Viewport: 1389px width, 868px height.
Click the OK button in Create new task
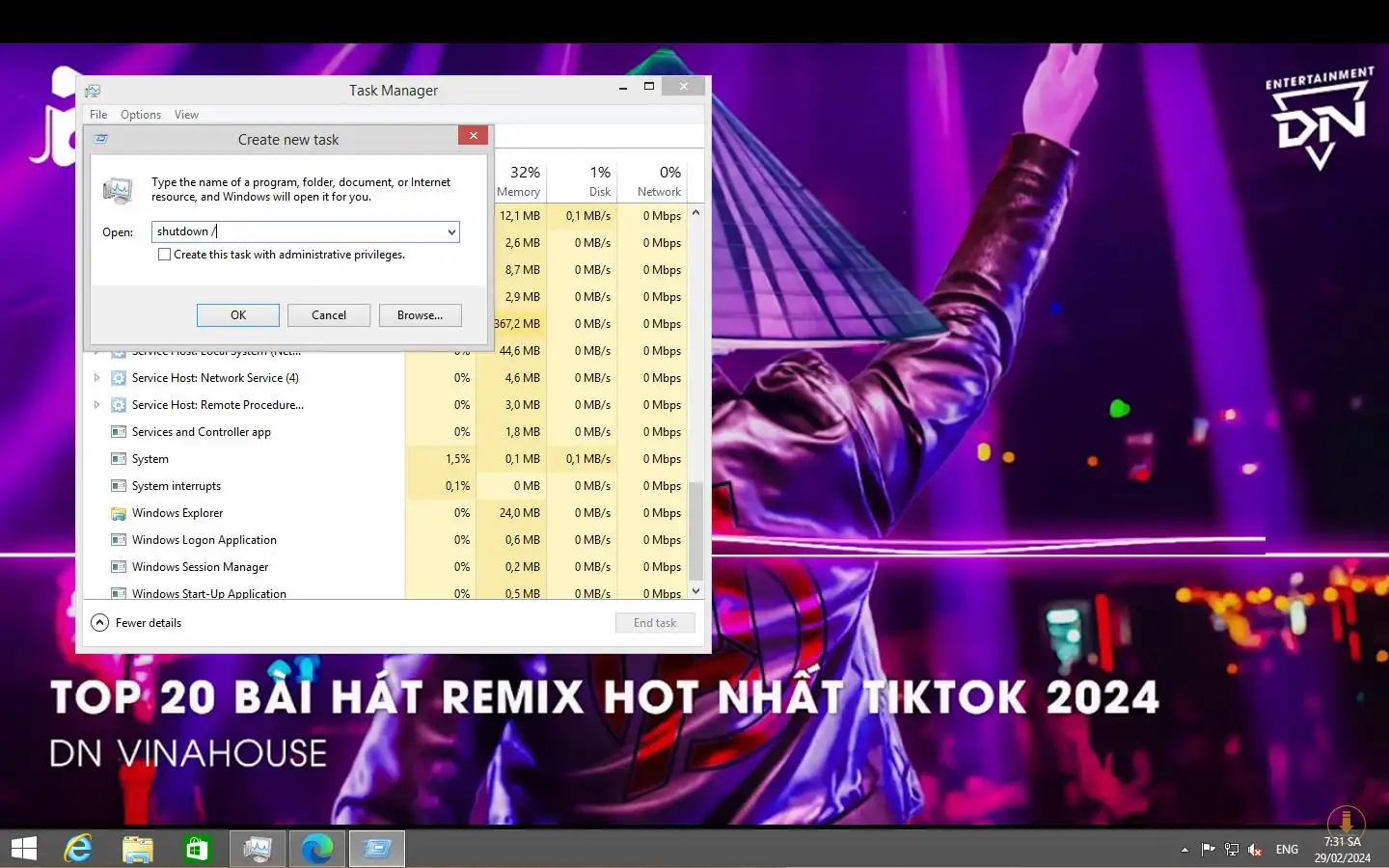coord(238,315)
